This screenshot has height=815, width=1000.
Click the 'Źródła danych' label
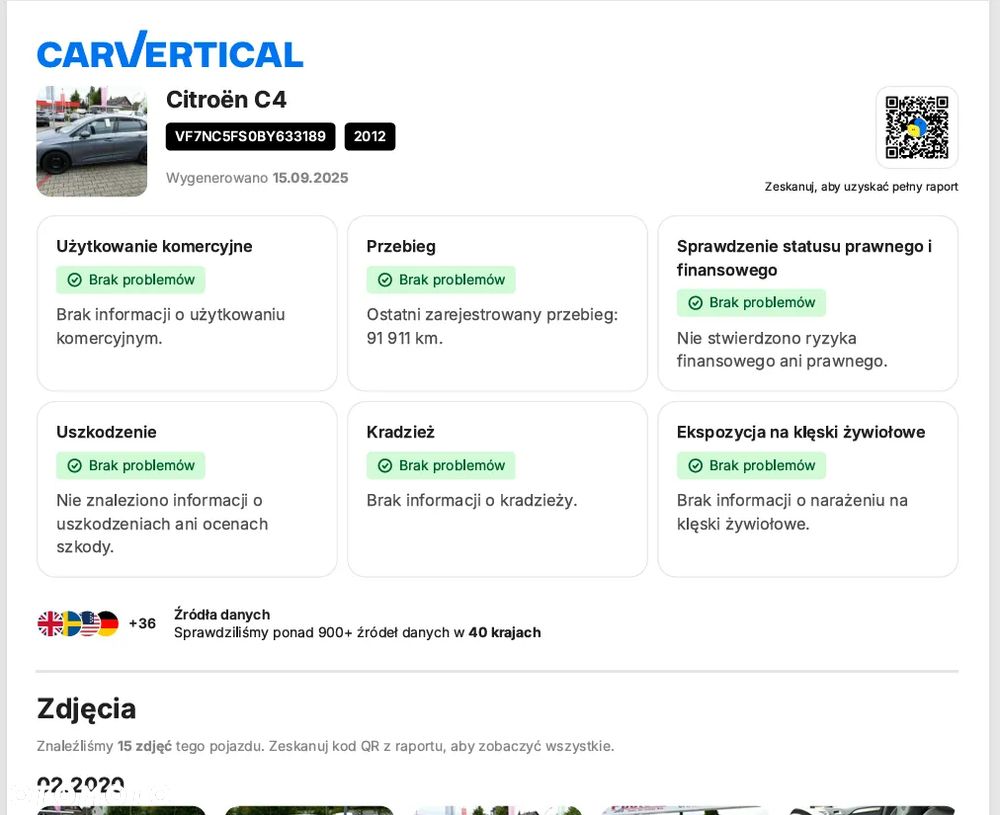[222, 615]
